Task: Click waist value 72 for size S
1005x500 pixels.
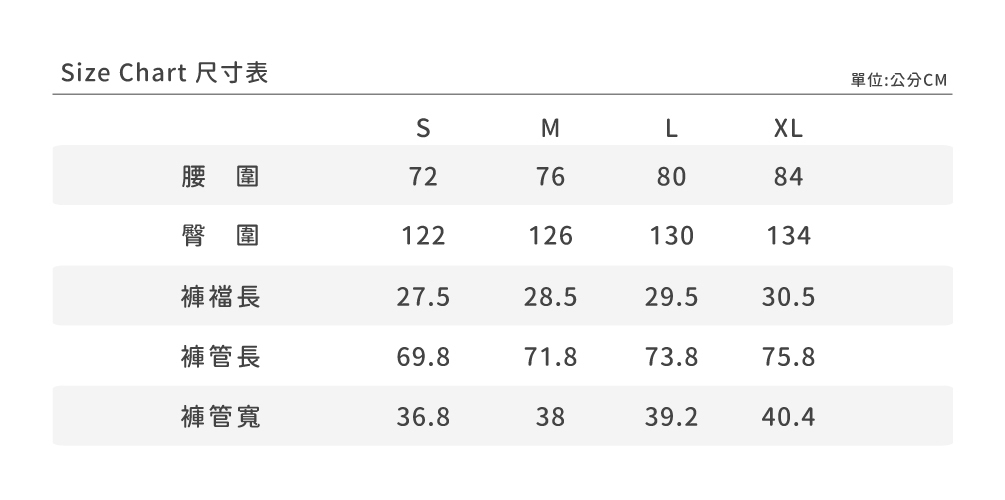Action: tap(423, 177)
